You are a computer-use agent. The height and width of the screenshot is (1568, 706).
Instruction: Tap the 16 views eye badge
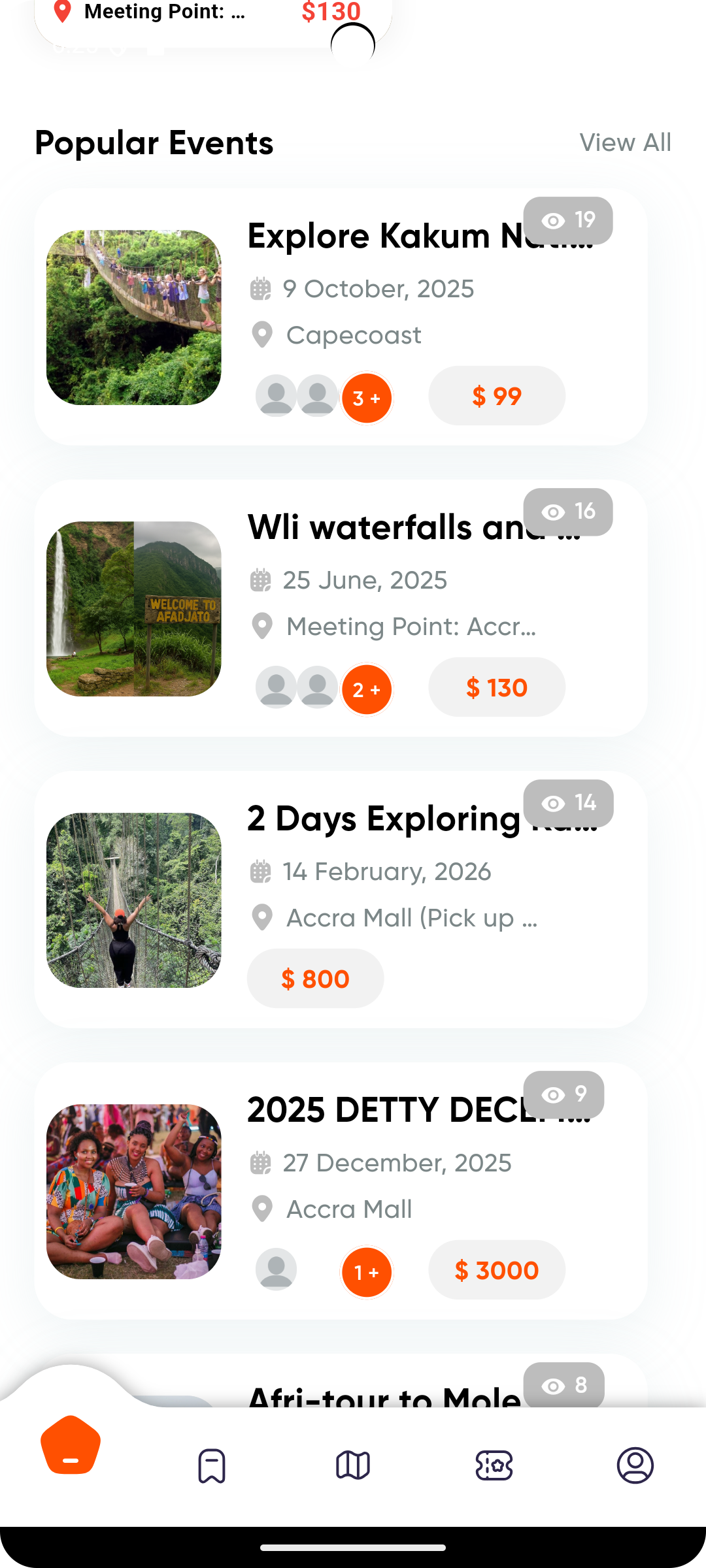(x=568, y=512)
